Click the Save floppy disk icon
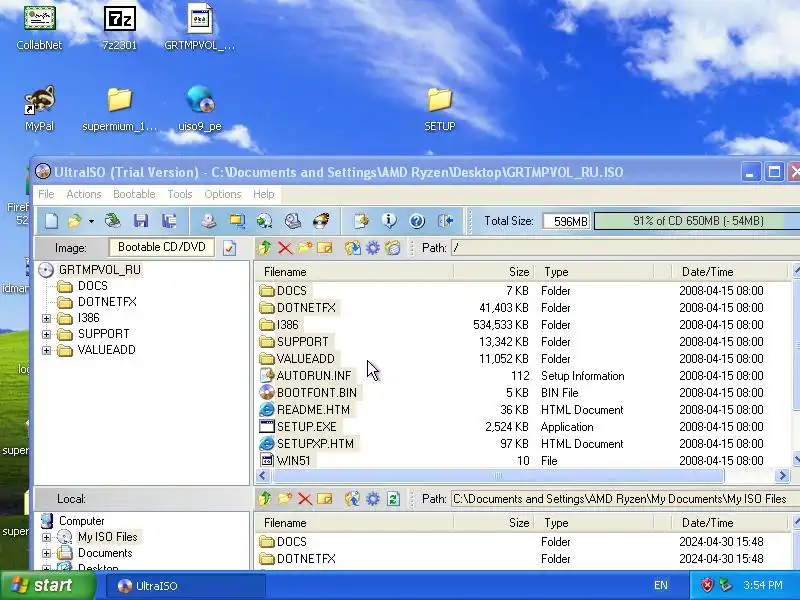Screen dimensions: 800x600 [x=141, y=221]
